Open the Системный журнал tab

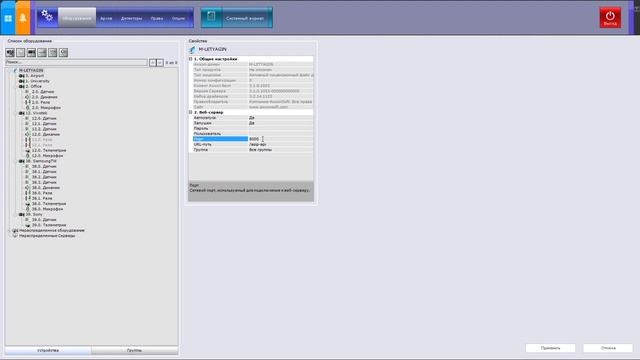click(x=245, y=18)
